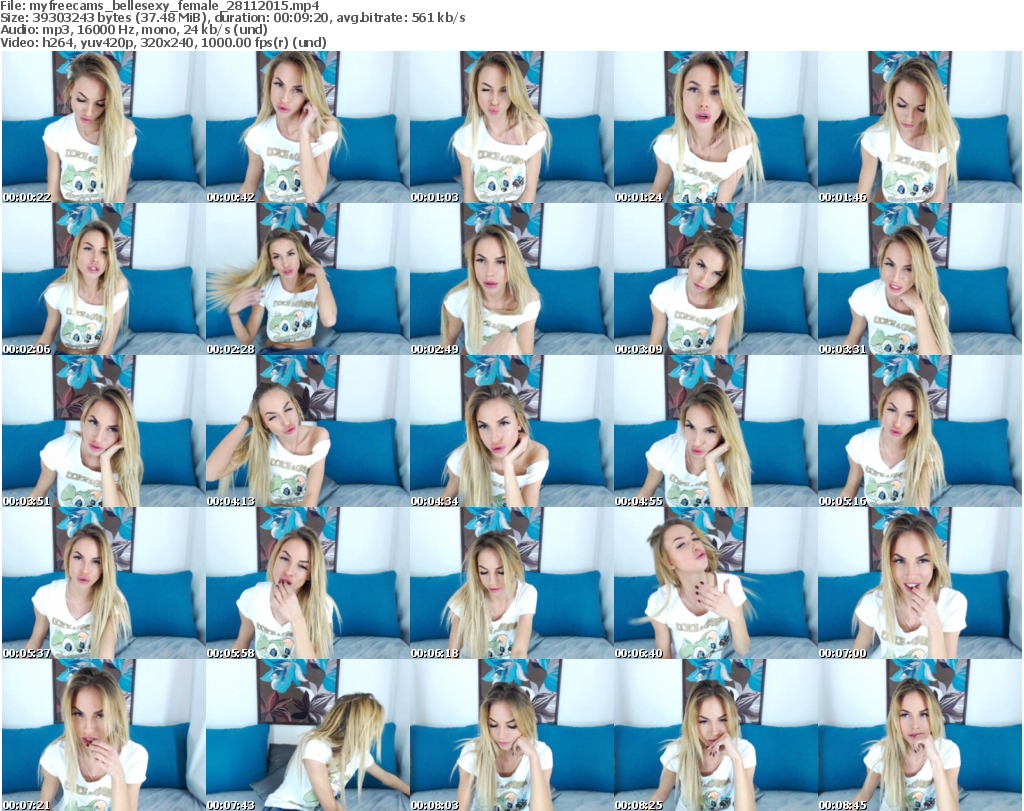Open the frame at timestamp 00:02:06
This screenshot has height=811, width=1024.
[x=103, y=279]
